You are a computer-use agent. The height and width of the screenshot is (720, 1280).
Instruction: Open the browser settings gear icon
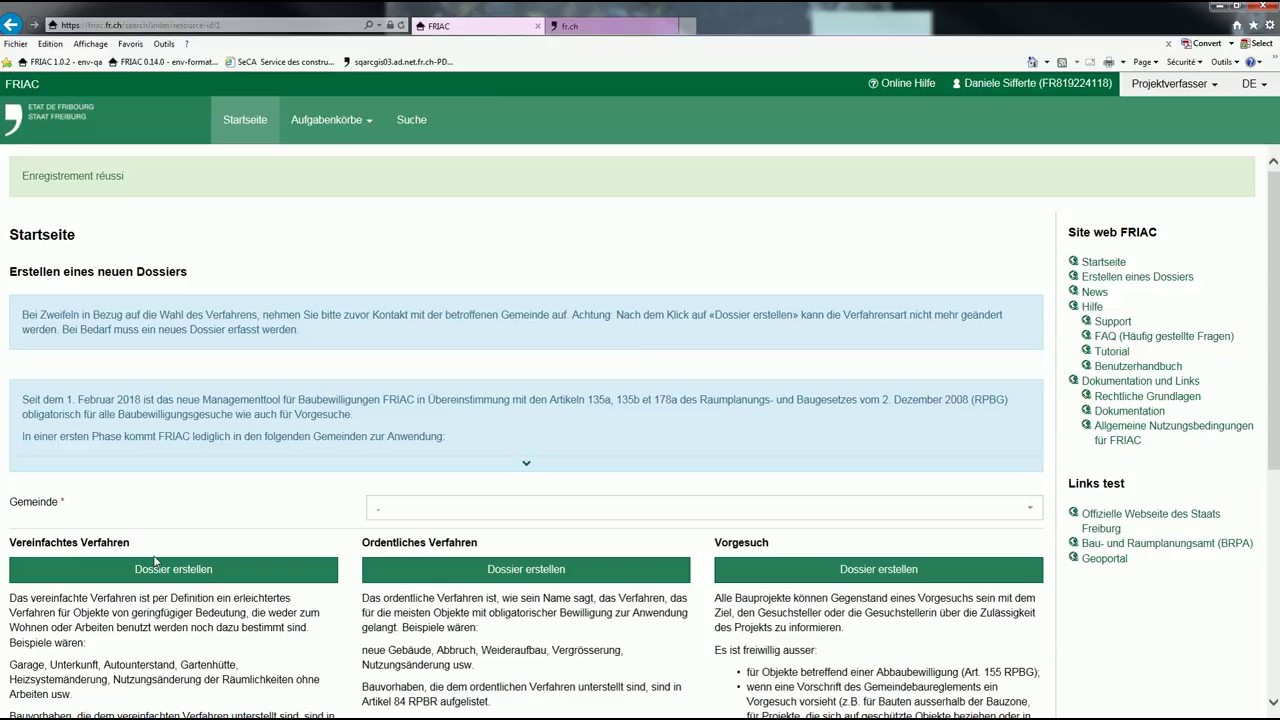click(x=1269, y=25)
